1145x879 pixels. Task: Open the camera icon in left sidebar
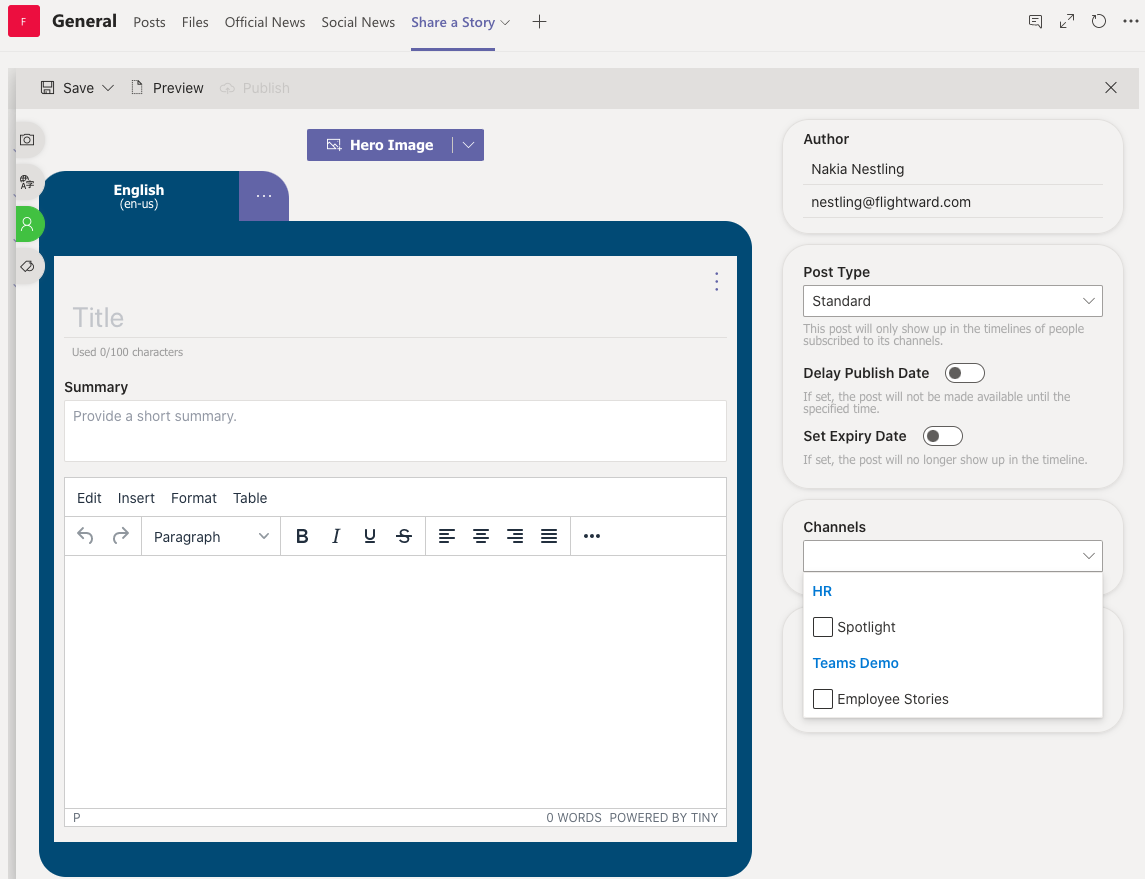[27, 140]
